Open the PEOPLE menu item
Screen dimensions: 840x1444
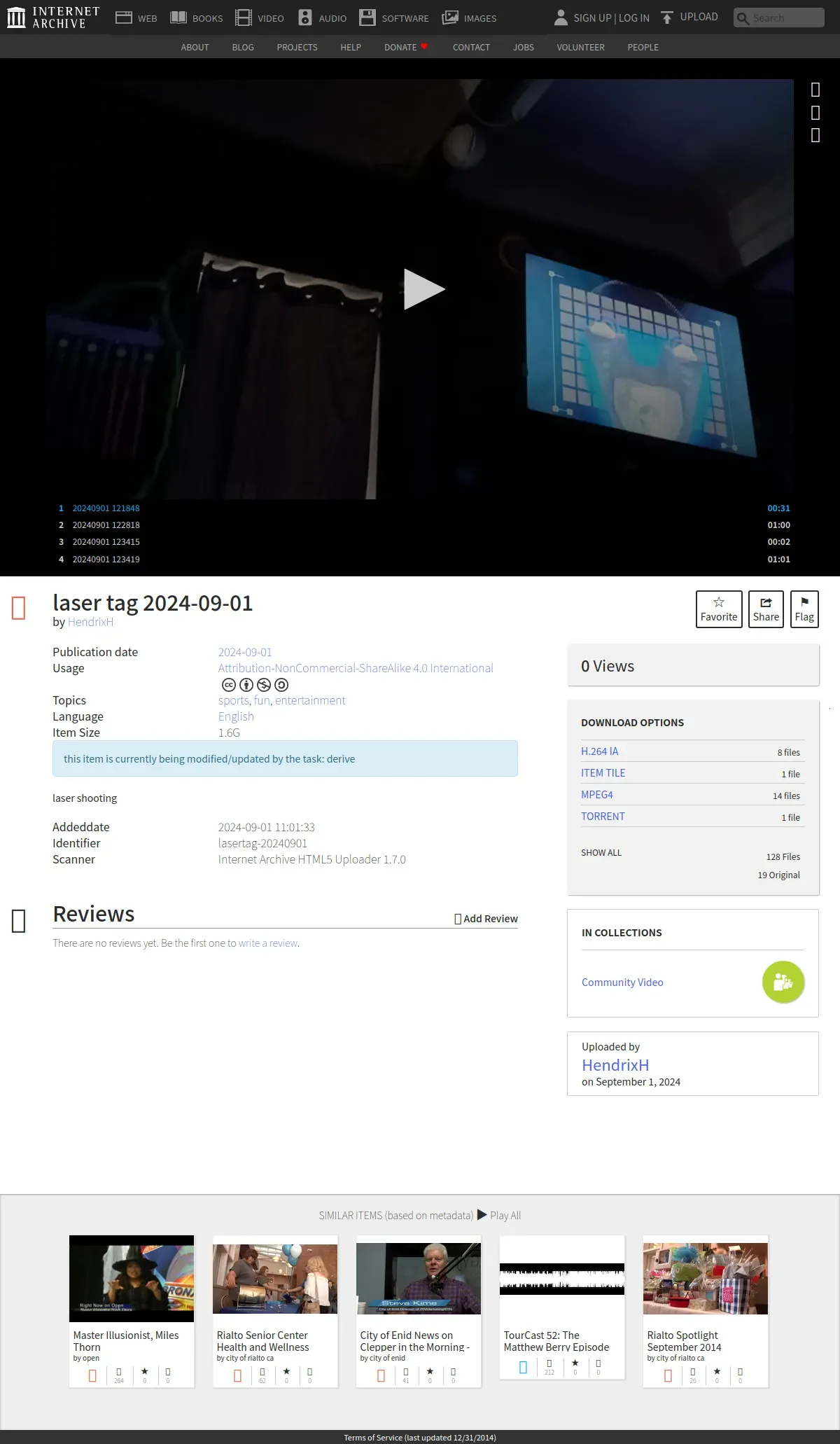(x=643, y=47)
